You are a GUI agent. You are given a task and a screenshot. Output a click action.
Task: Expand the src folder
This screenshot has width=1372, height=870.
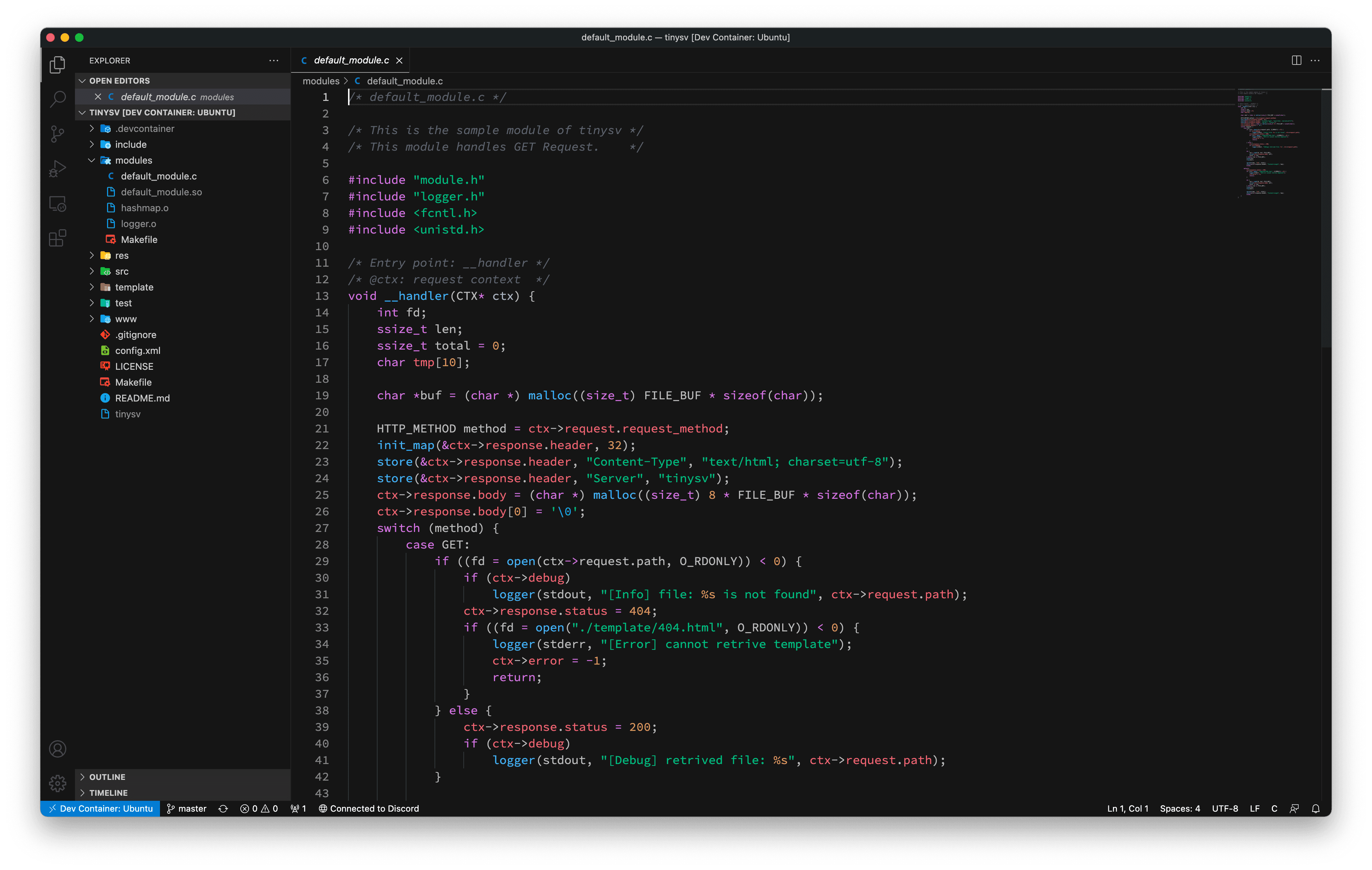coord(183,271)
